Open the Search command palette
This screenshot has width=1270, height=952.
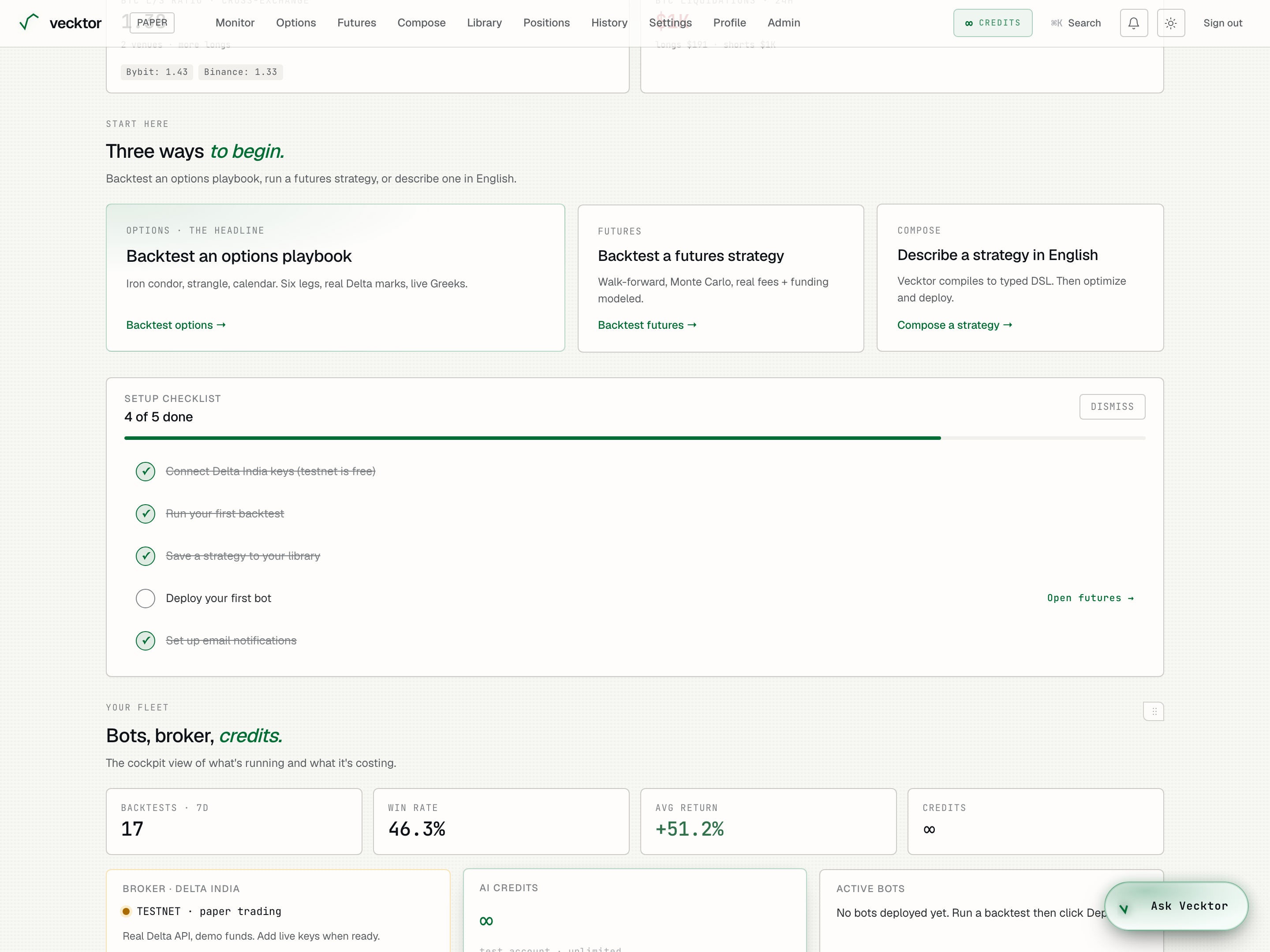pos(1076,23)
